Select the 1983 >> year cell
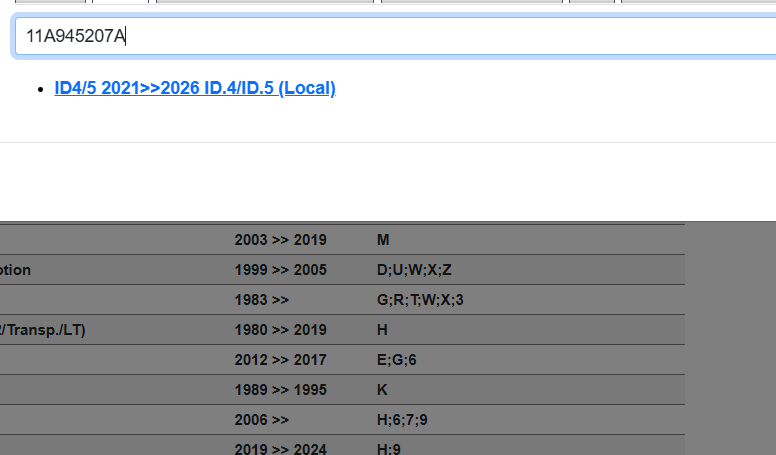 coord(261,300)
